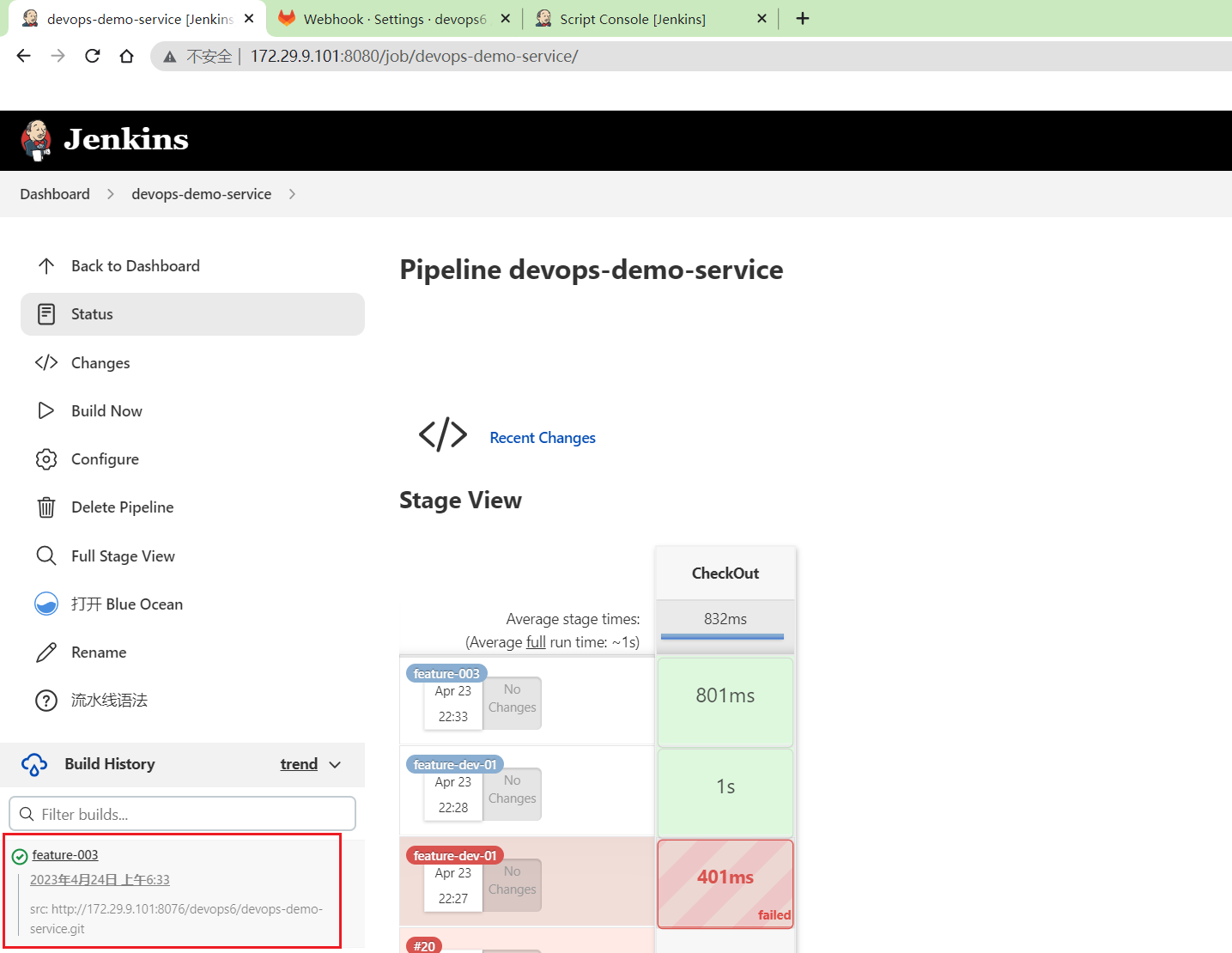Click the Build History heading
The image size is (1232, 953).
click(x=110, y=764)
